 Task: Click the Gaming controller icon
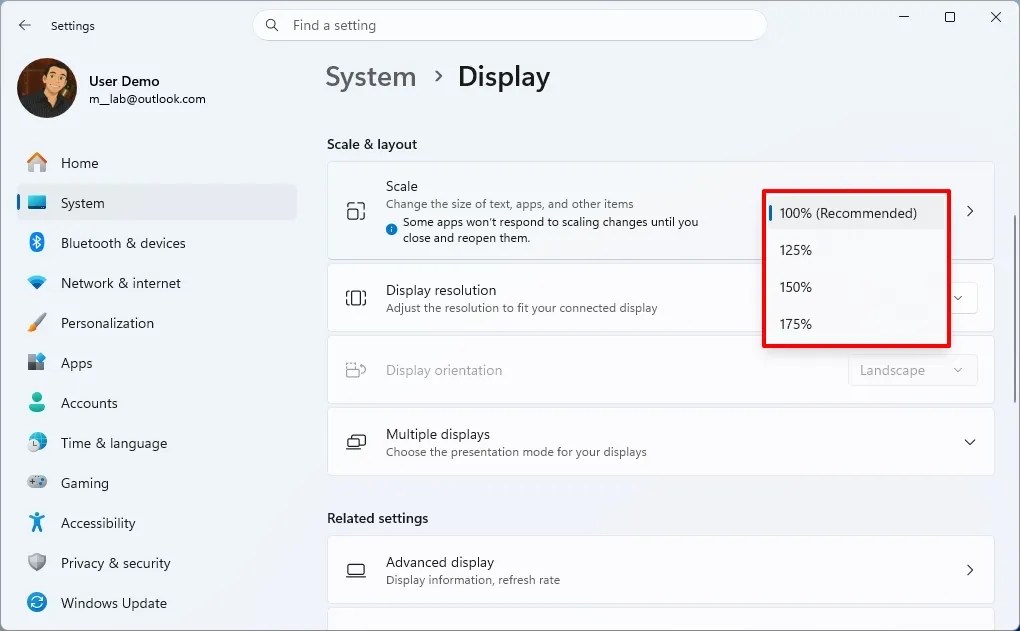37,483
